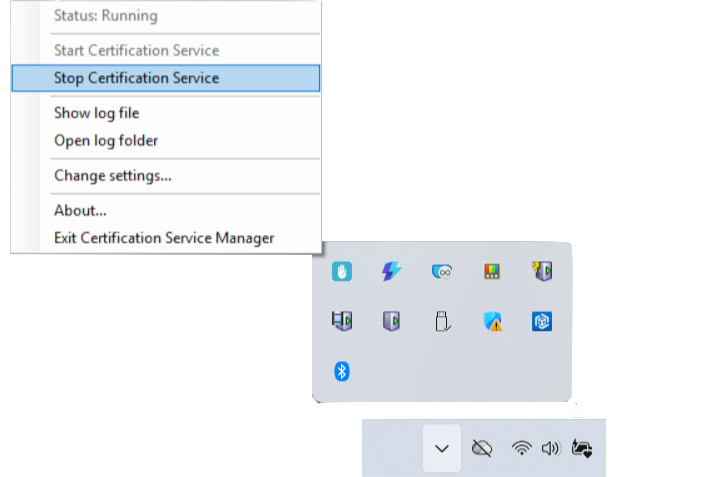Click the teal hand tray icon

(342, 271)
